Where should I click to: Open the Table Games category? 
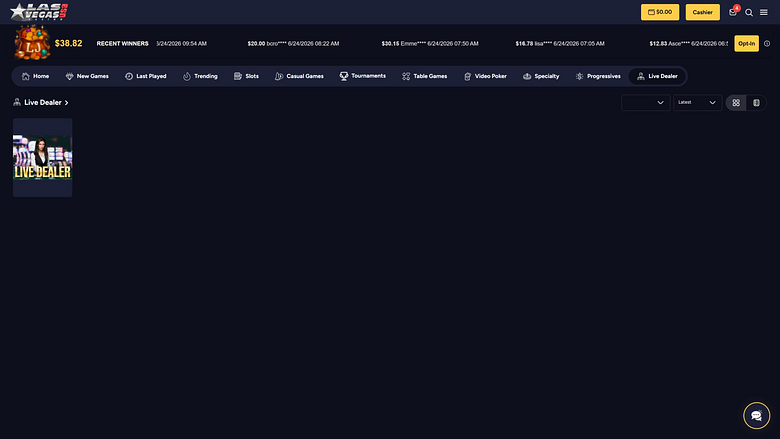click(x=424, y=76)
